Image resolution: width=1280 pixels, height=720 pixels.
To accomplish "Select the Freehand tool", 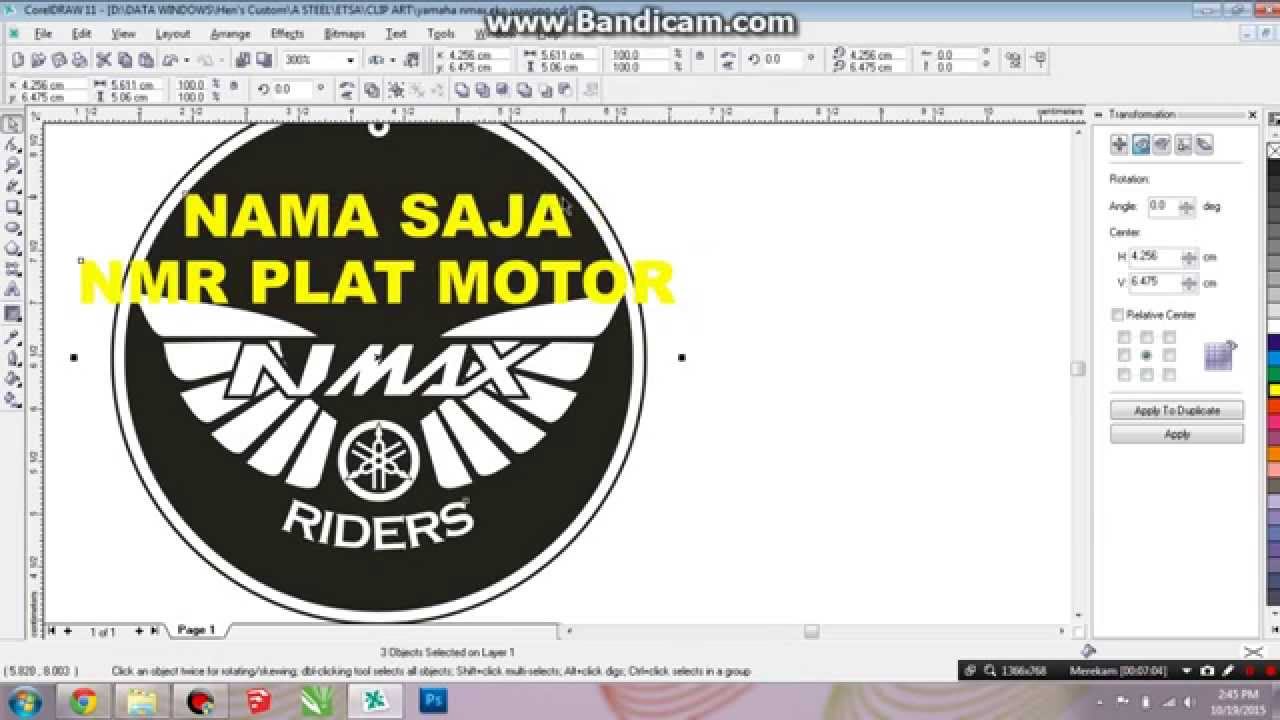I will (12, 186).
